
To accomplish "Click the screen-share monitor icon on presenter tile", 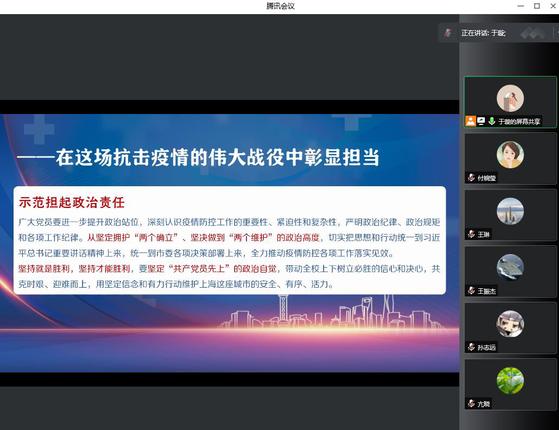I will [481, 121].
